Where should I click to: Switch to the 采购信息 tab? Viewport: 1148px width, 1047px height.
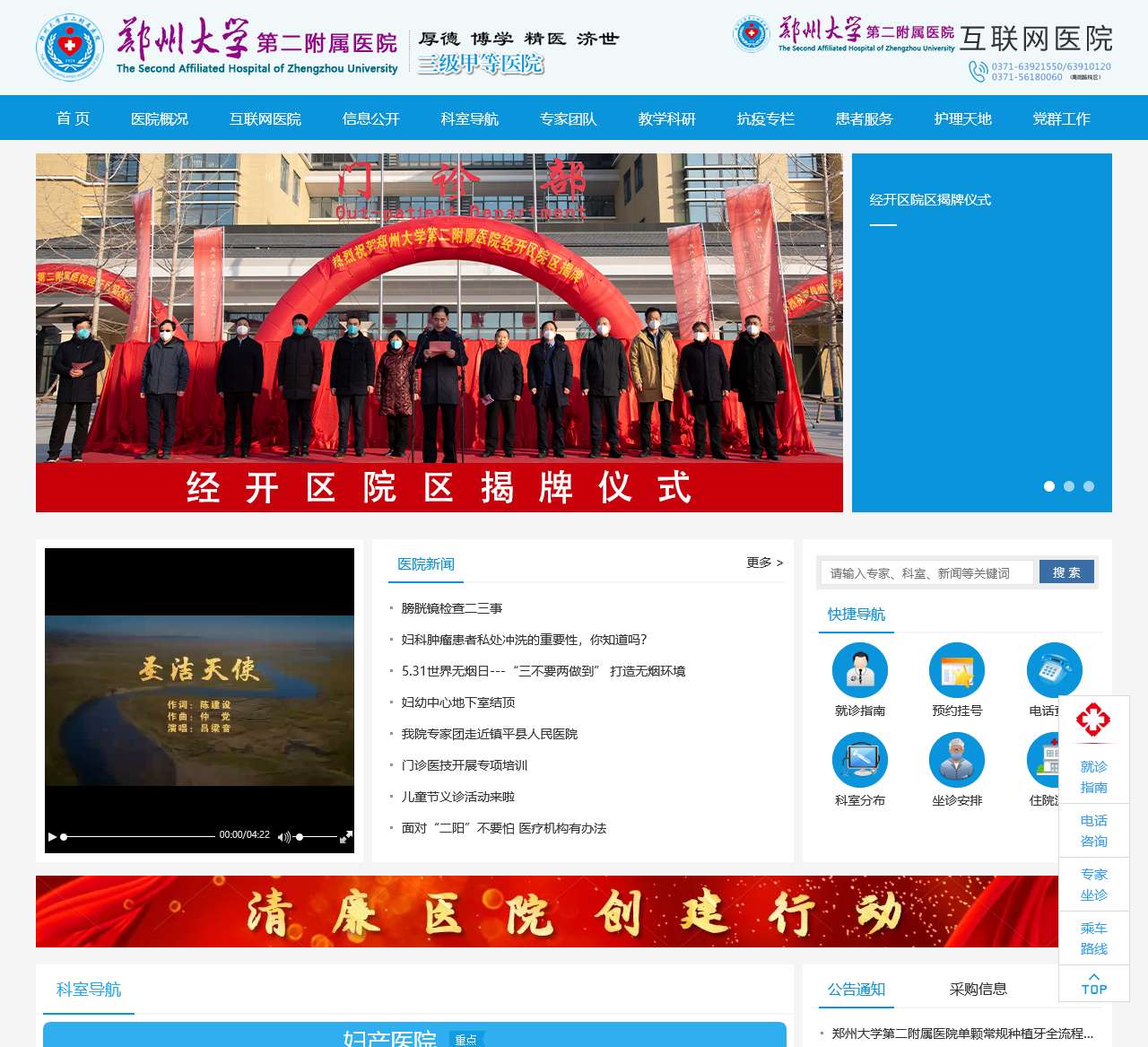[978, 990]
